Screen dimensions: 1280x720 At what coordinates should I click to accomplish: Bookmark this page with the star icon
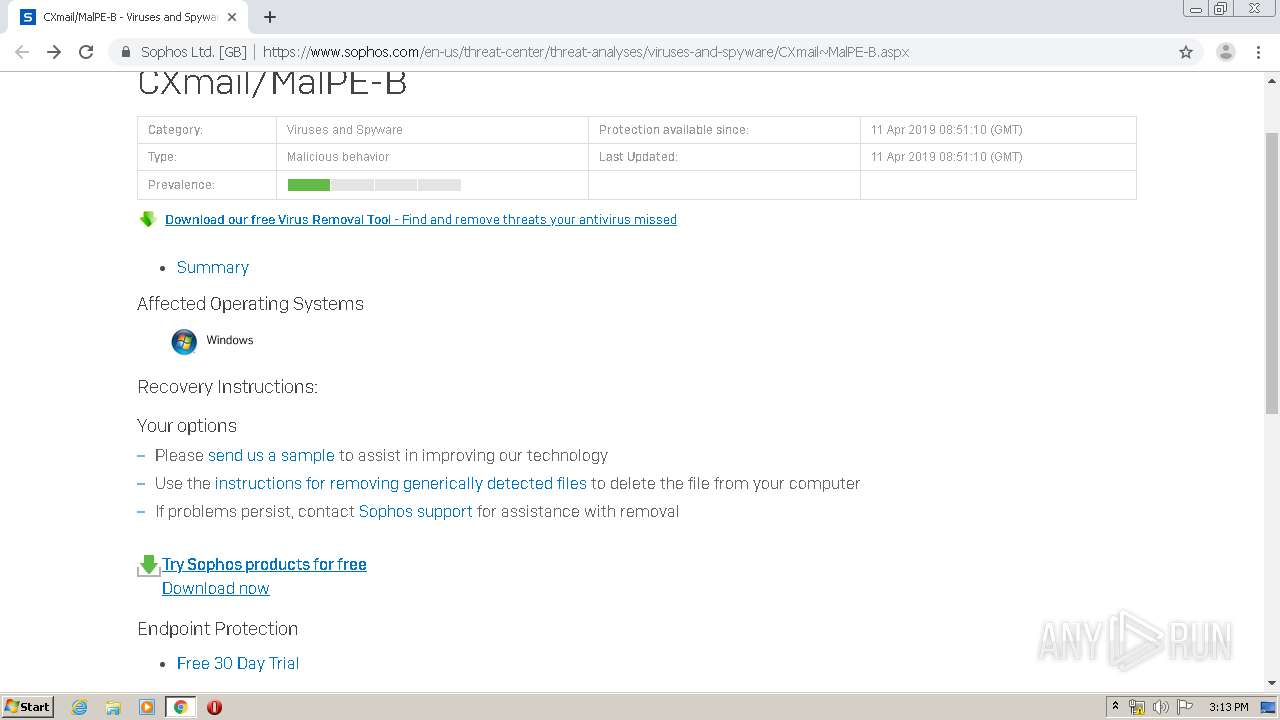[1186, 52]
